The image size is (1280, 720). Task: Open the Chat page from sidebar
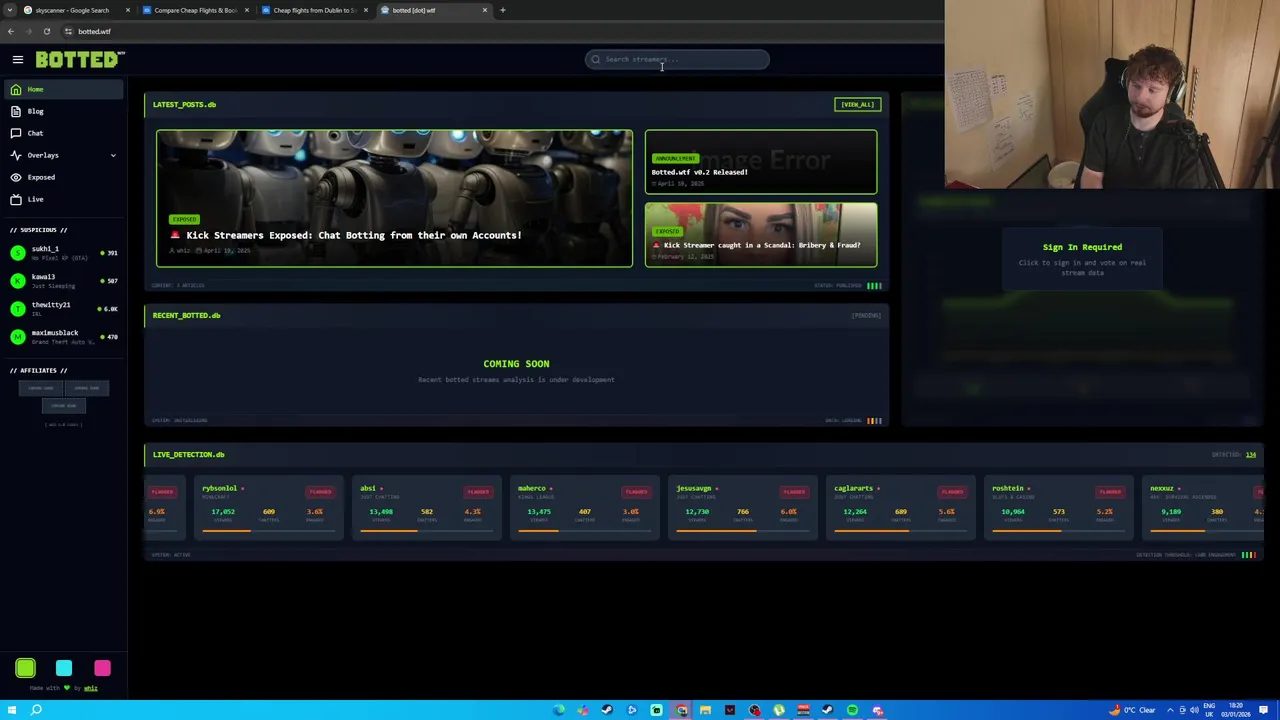64,133
